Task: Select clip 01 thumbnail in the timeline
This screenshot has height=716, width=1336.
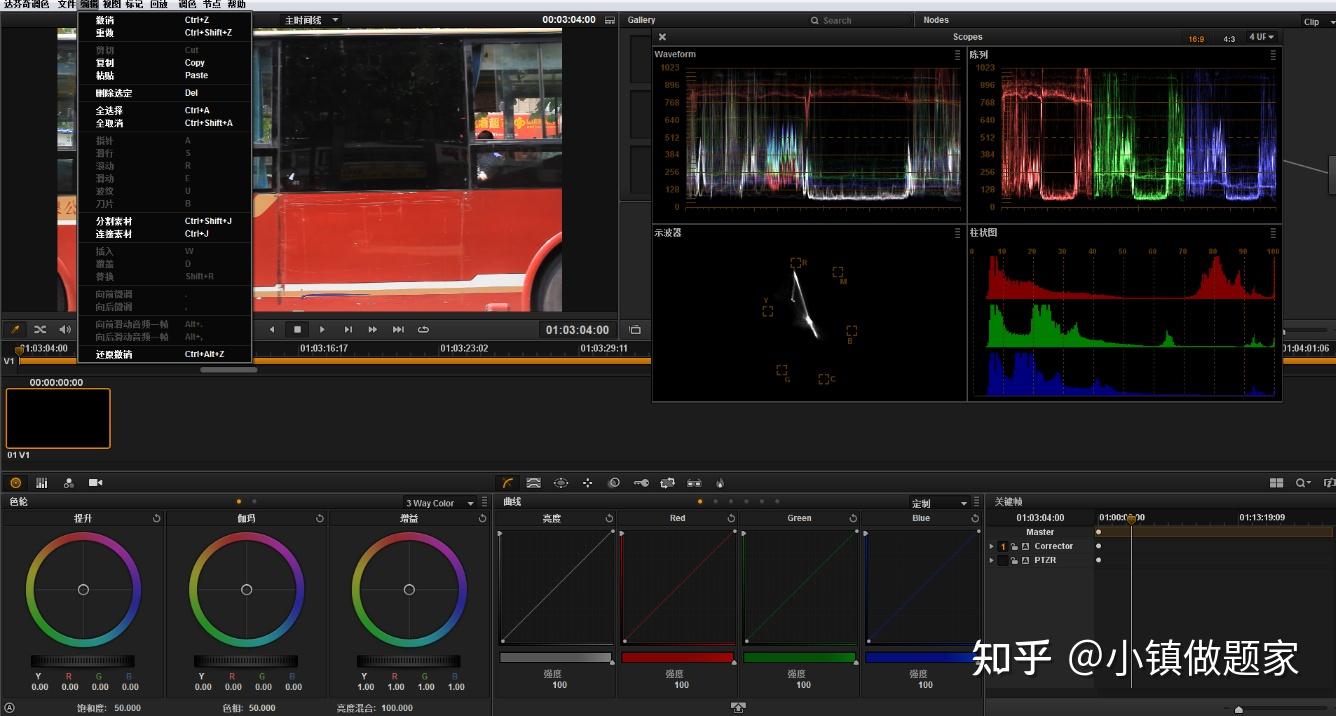Action: click(x=58, y=418)
